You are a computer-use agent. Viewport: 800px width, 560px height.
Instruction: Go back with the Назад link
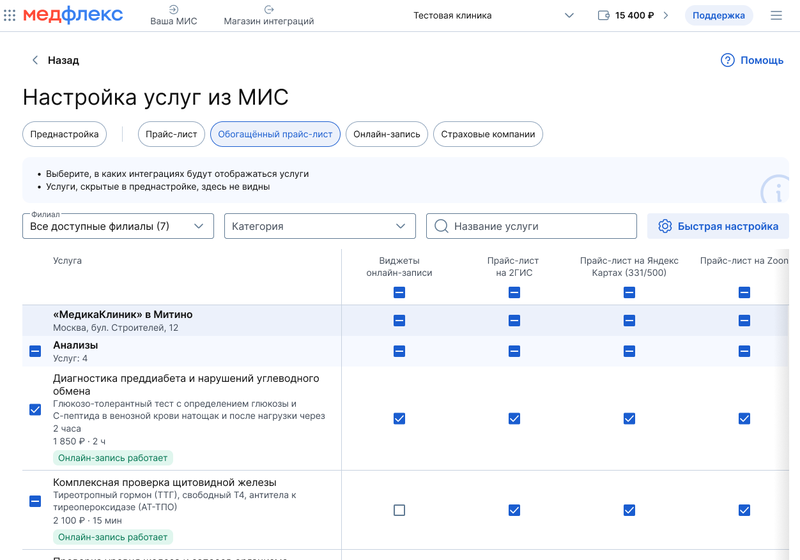(x=56, y=60)
